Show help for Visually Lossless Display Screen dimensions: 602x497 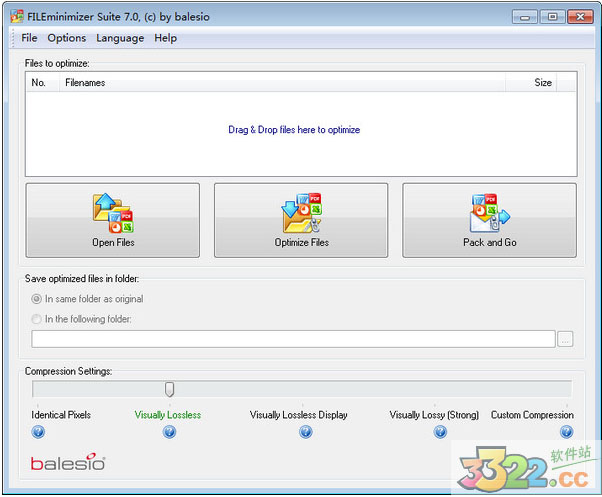coord(306,432)
